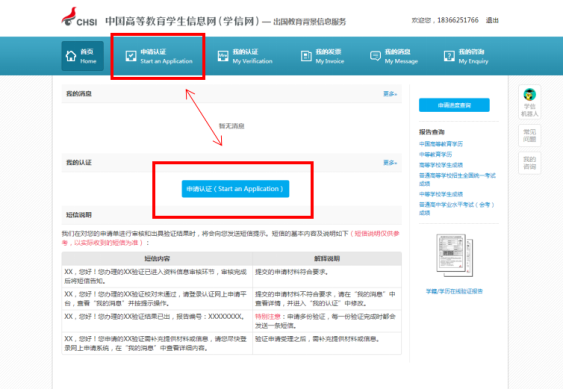The width and height of the screenshot is (563, 389).
Task: Click the 短信说明 section heading
Action: tap(79, 215)
